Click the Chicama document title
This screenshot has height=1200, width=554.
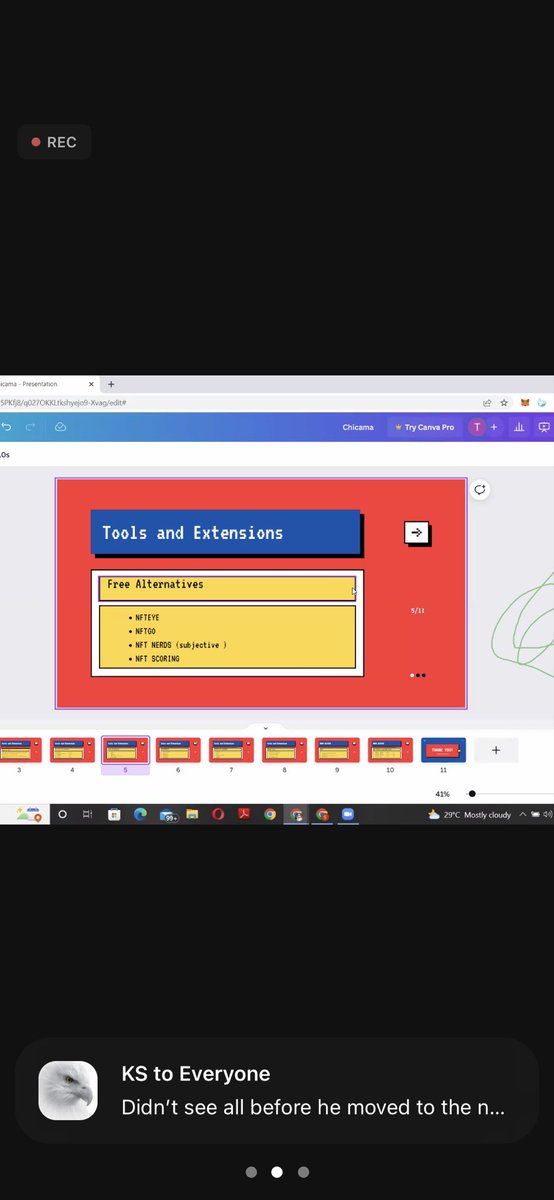358,427
